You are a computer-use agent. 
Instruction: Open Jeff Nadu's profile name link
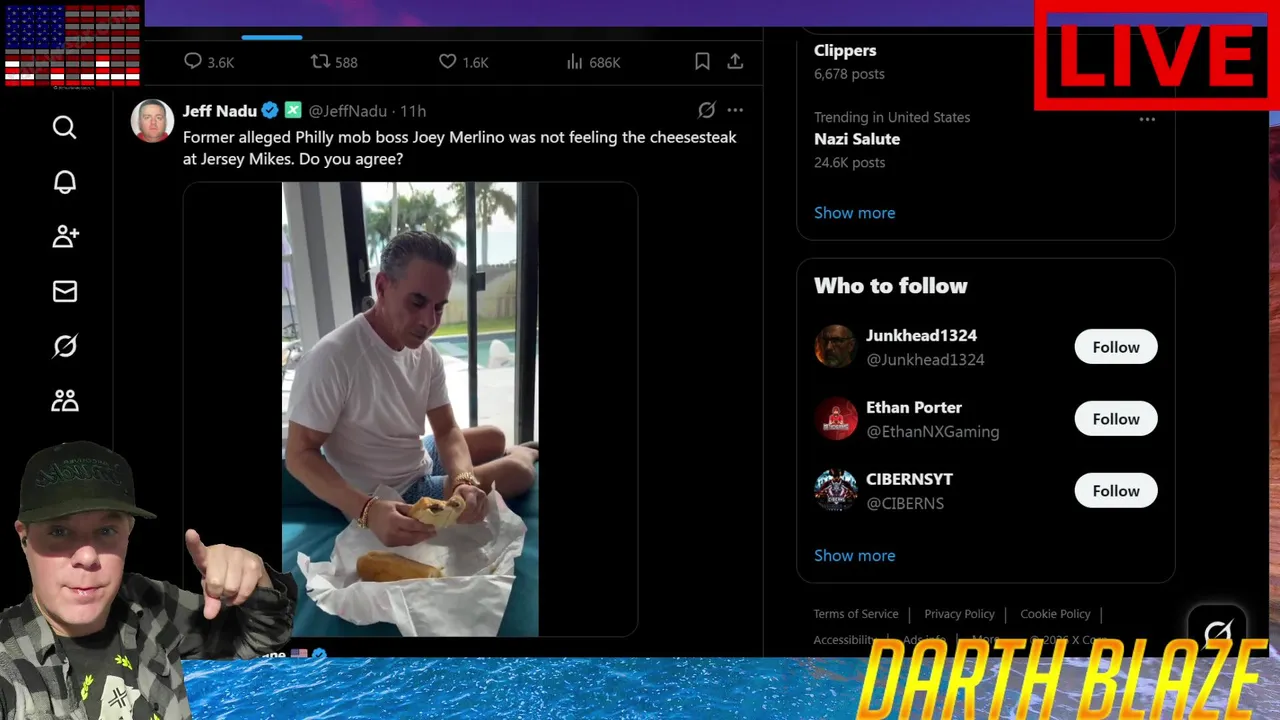pyautogui.click(x=220, y=111)
